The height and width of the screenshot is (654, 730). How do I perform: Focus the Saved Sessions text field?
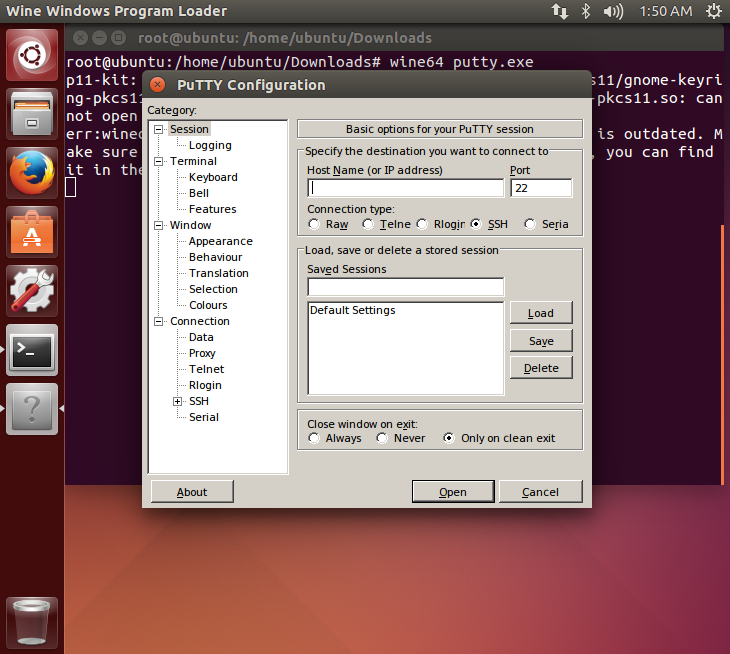406,287
